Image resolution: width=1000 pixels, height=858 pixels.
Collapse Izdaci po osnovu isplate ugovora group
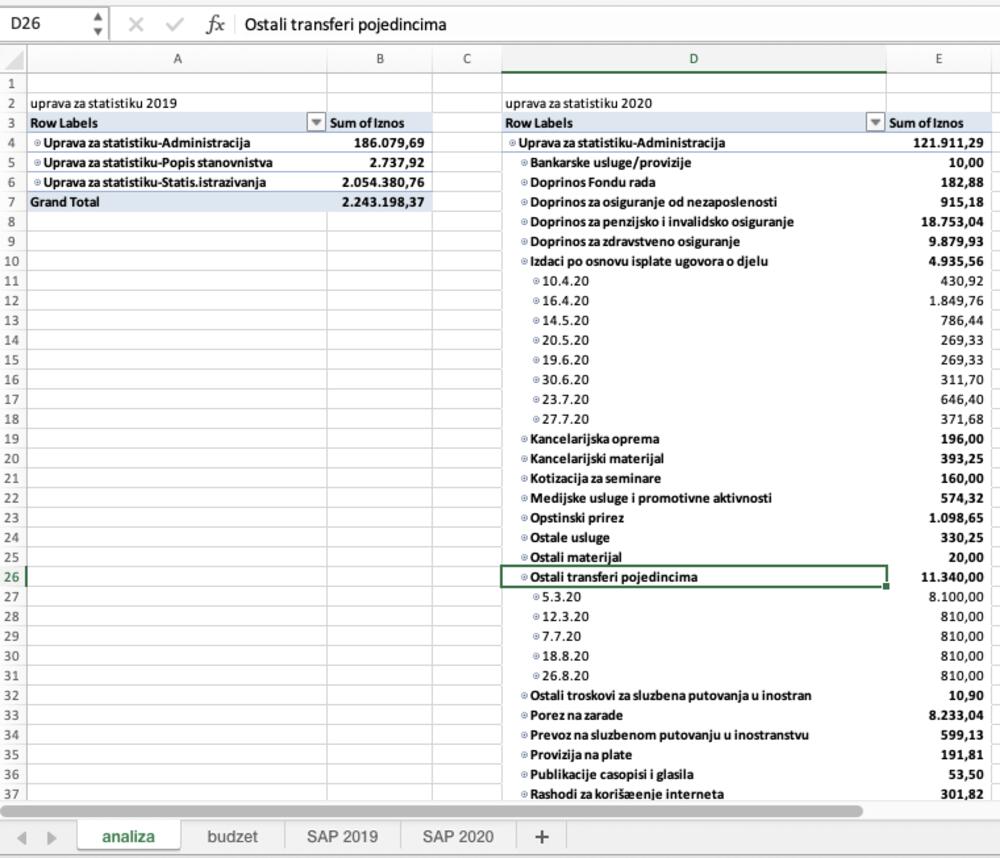click(x=524, y=262)
